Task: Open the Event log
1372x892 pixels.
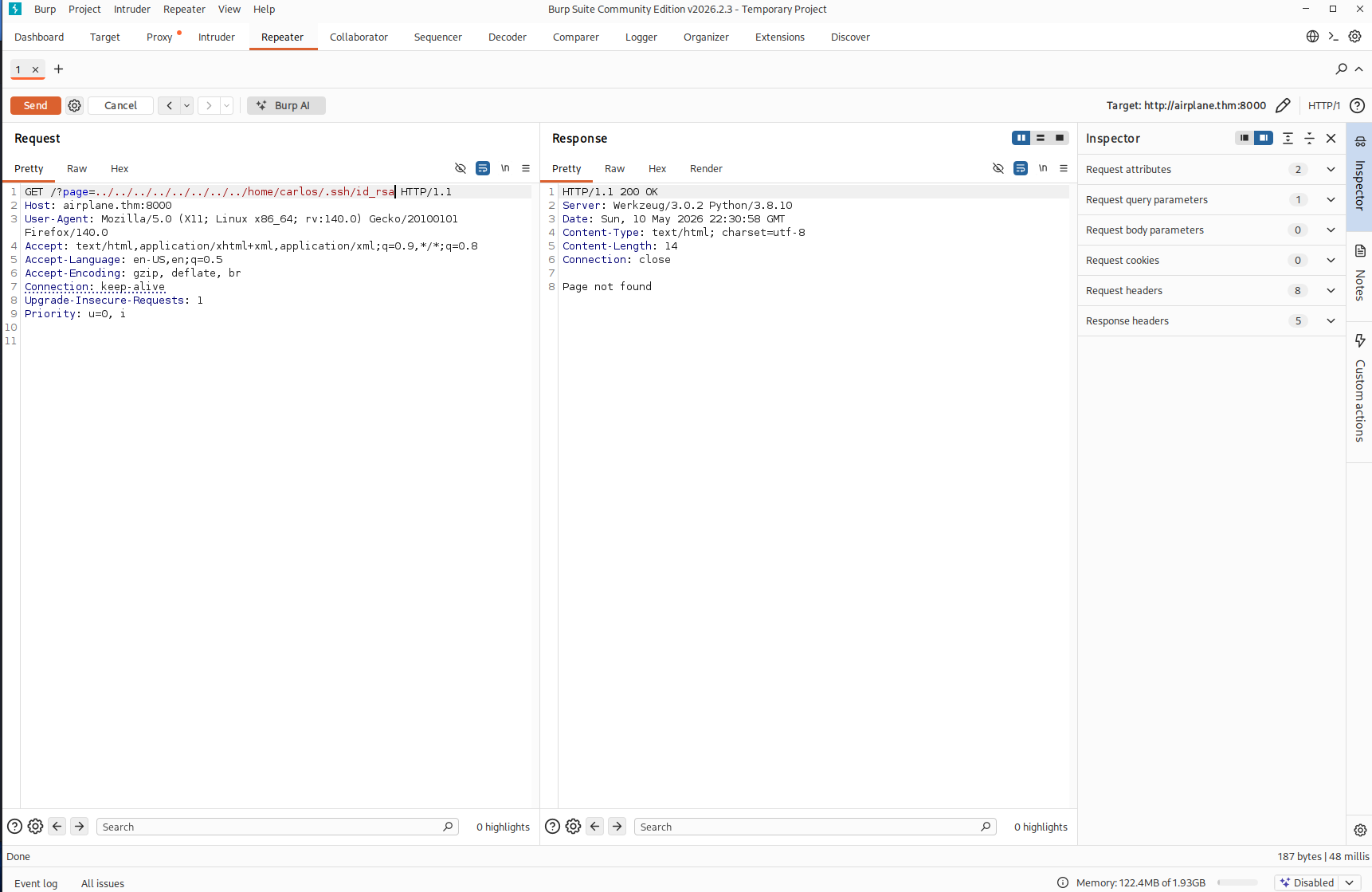Action: point(36,883)
